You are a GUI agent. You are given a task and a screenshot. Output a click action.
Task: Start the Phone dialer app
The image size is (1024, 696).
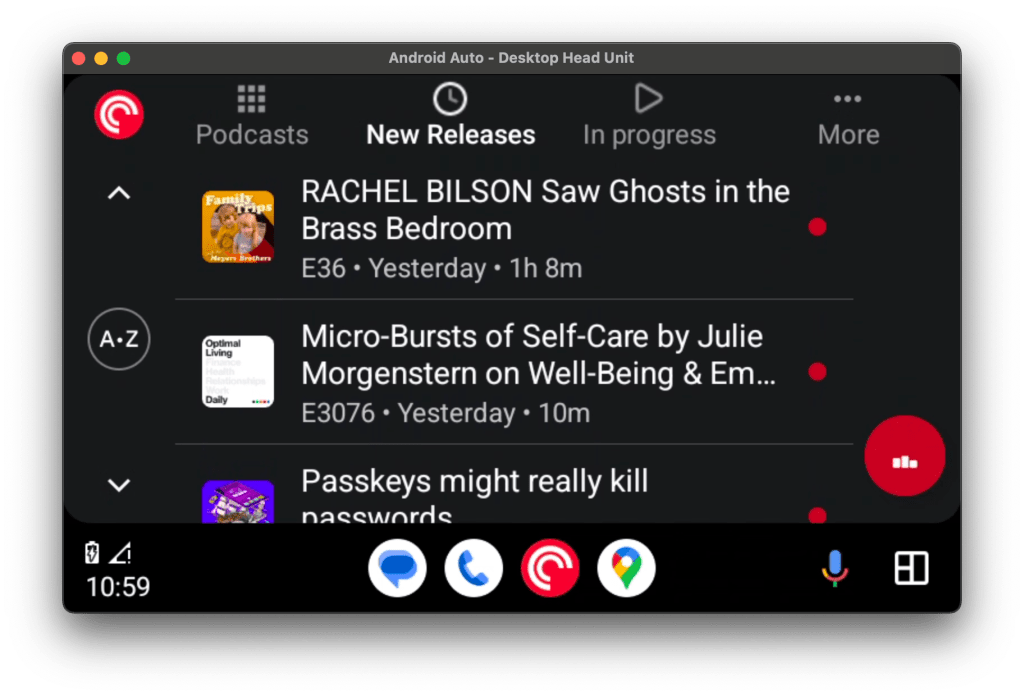[473, 567]
